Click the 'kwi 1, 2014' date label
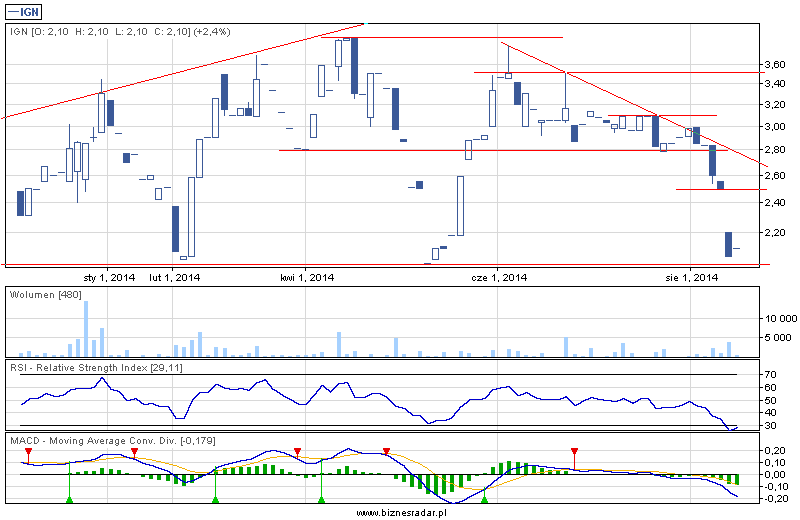The height and width of the screenshot is (520, 800). pyautogui.click(x=306, y=277)
